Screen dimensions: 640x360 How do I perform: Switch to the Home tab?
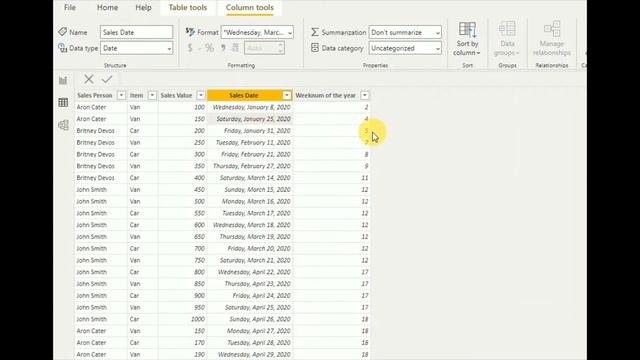(x=107, y=7)
